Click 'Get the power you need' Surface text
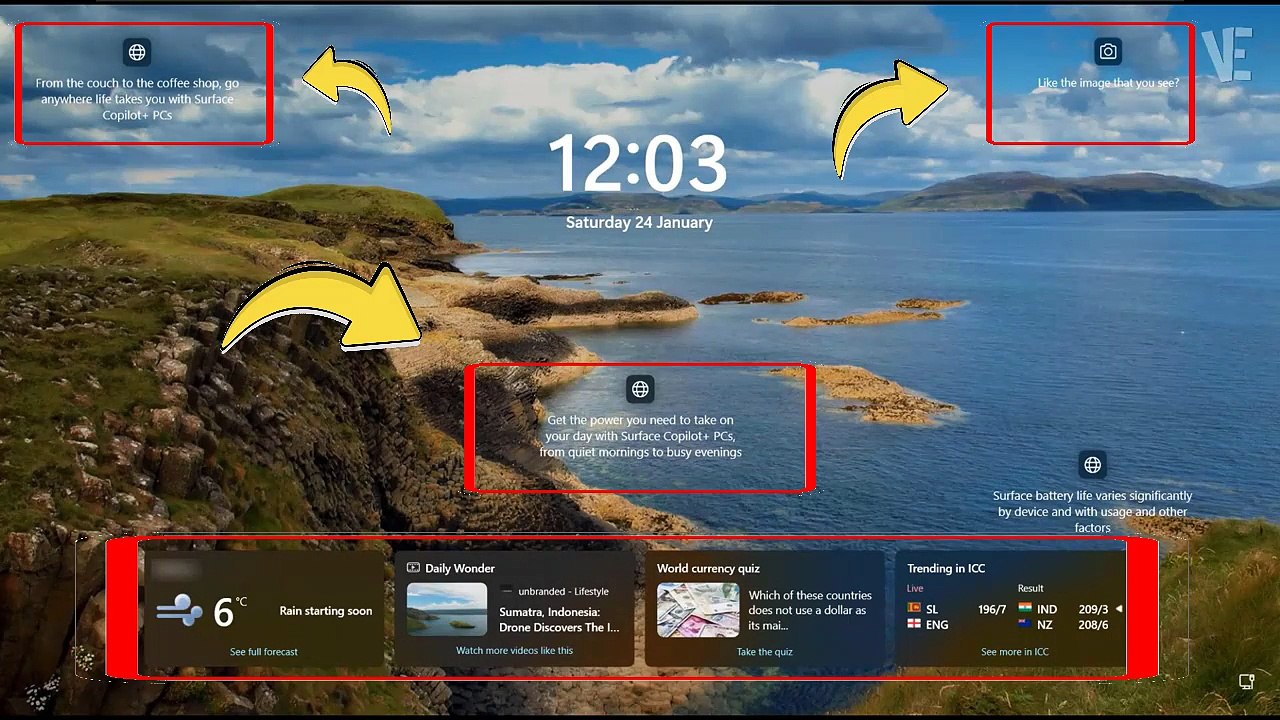The image size is (1280, 720). [640, 436]
